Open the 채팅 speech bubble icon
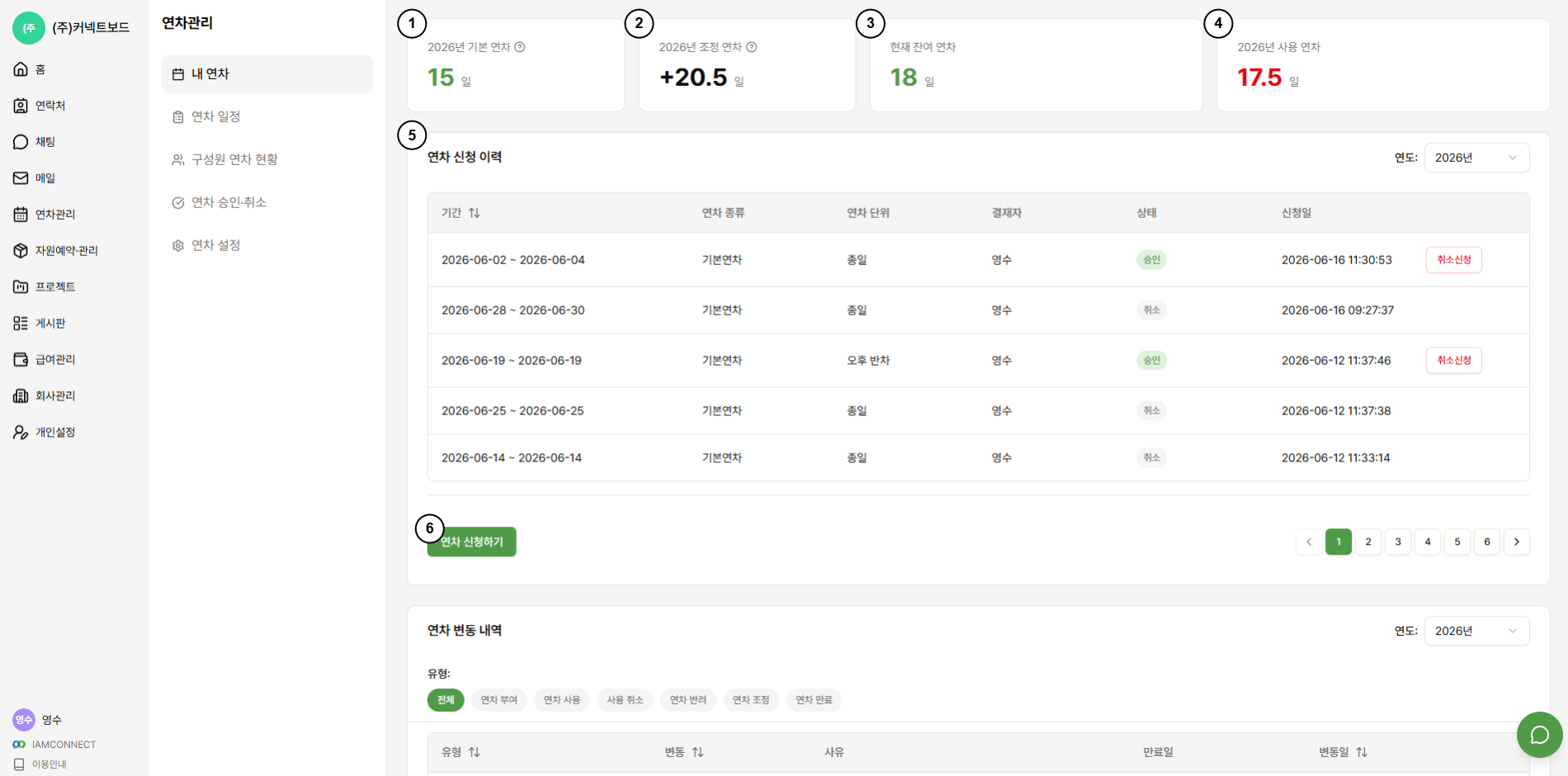The width and height of the screenshot is (1568, 776). 21,142
